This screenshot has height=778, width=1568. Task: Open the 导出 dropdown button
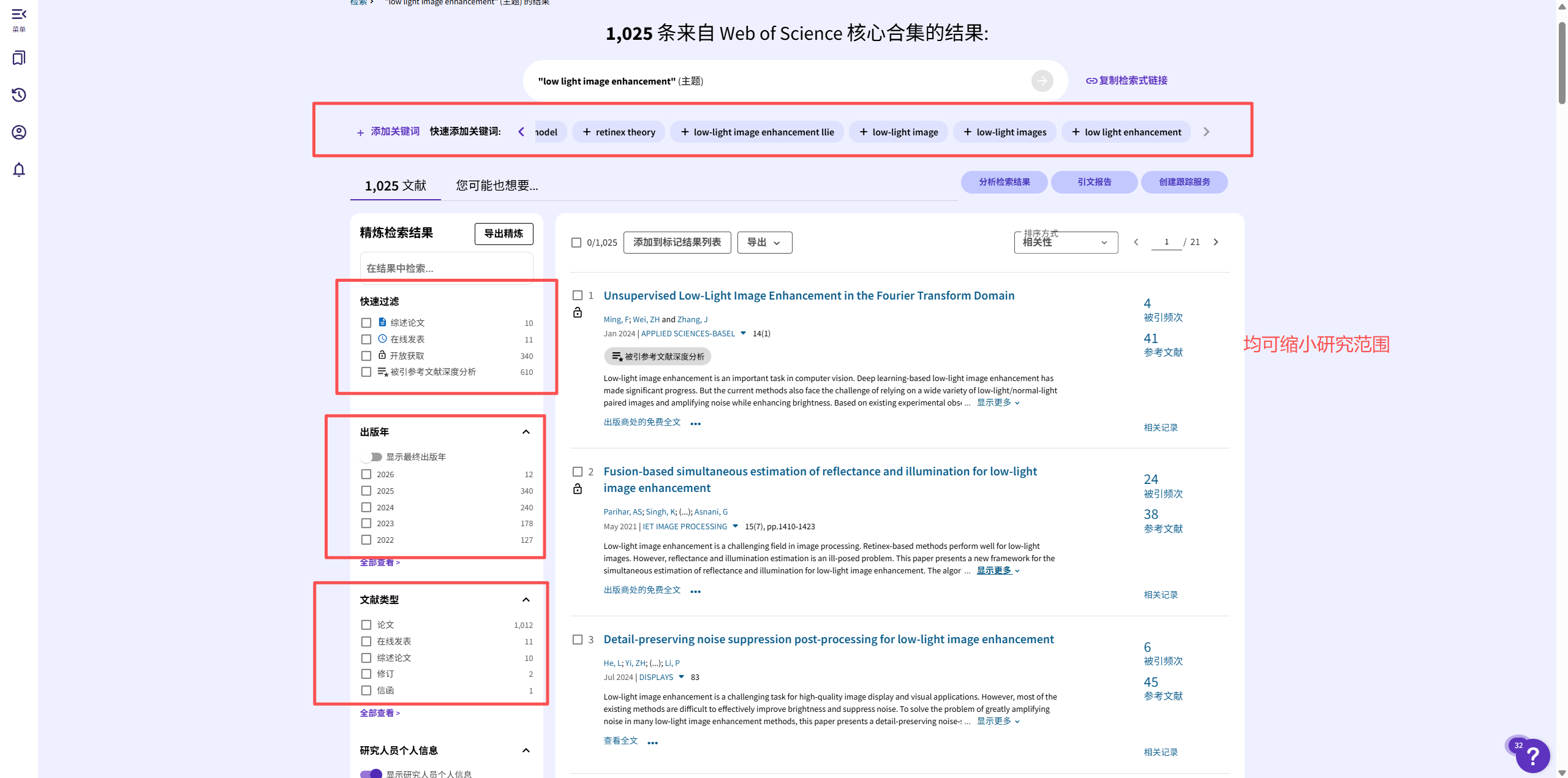[764, 243]
